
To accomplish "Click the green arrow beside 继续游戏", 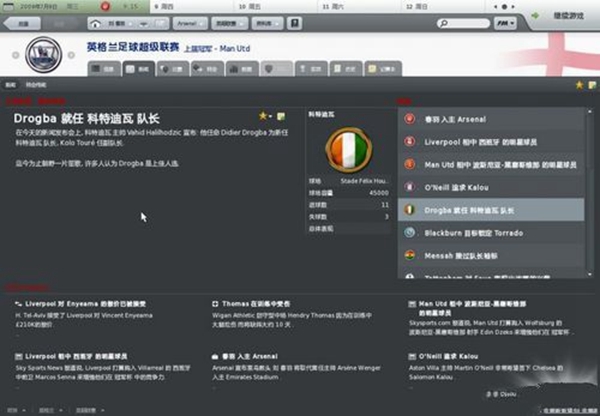I will [x=536, y=15].
